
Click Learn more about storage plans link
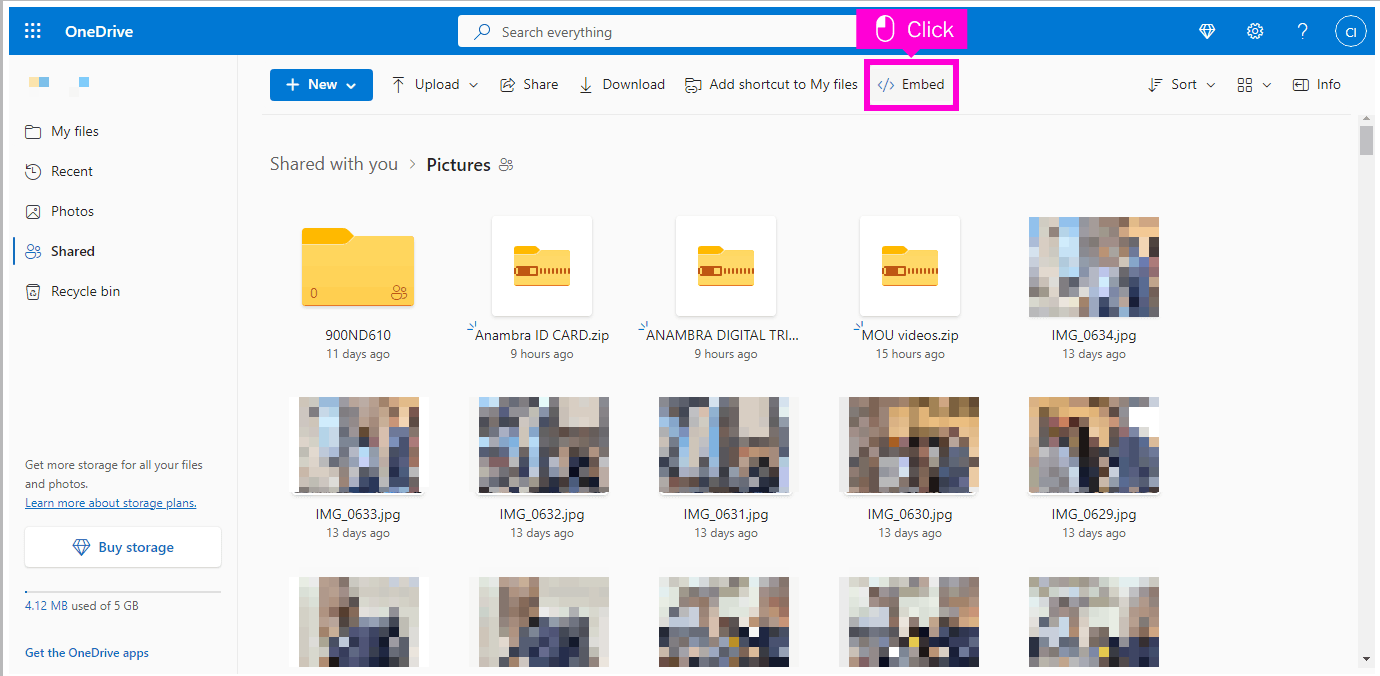pyautogui.click(x=111, y=503)
